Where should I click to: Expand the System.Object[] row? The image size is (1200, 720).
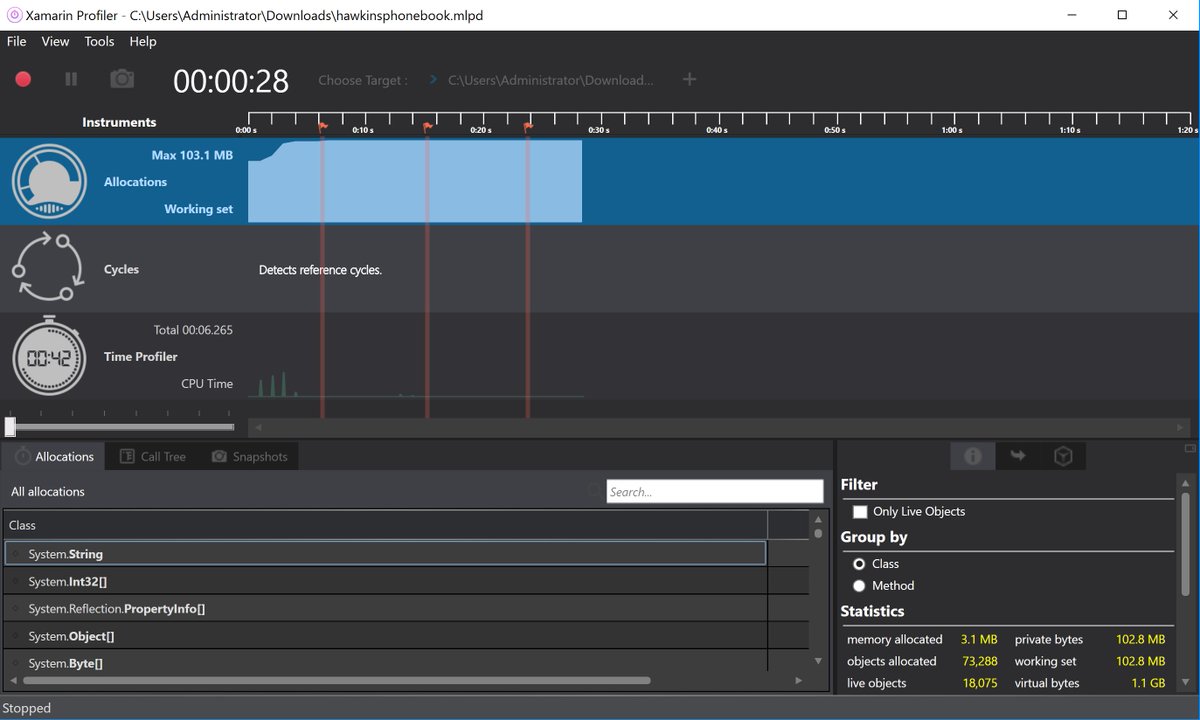click(x=15, y=636)
